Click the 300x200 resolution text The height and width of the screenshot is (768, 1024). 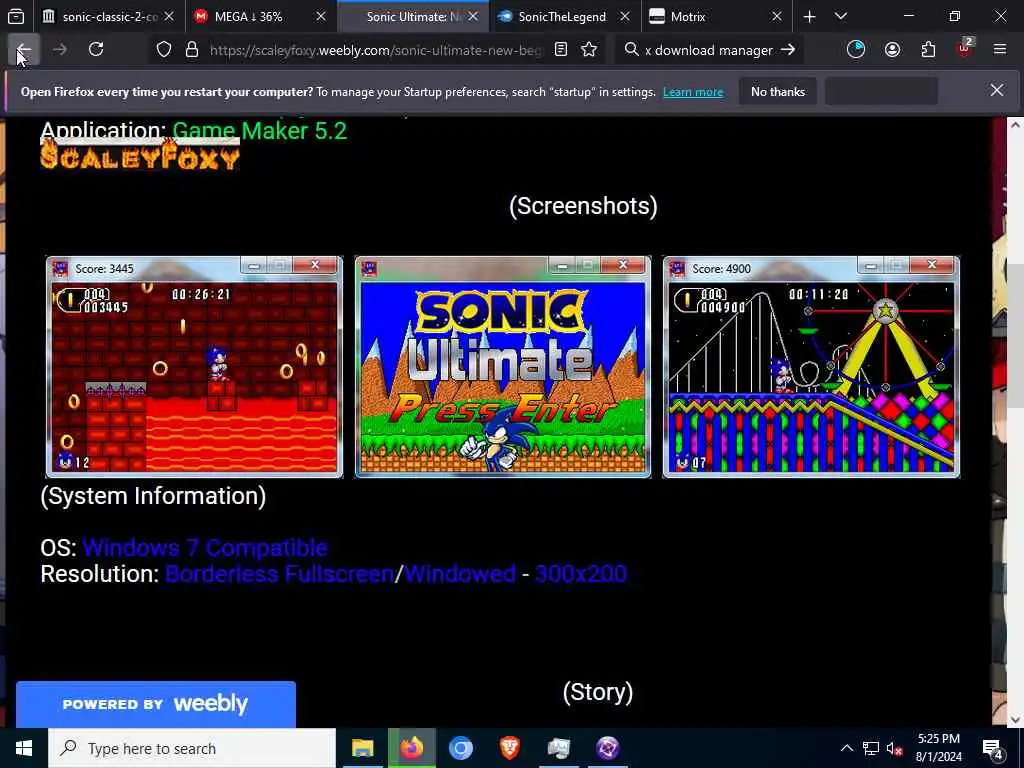581,574
